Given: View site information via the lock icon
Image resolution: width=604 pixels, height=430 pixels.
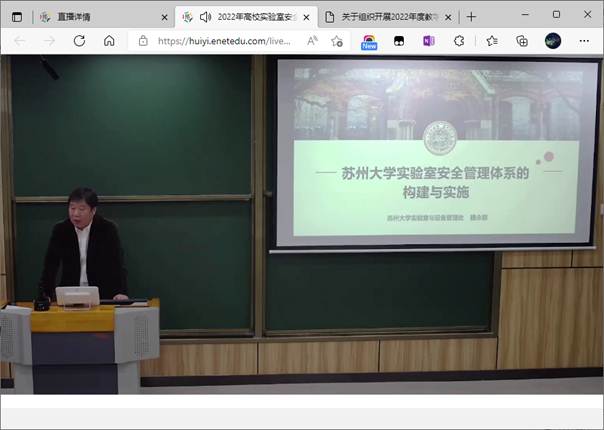Looking at the screenshot, I should [x=143, y=41].
